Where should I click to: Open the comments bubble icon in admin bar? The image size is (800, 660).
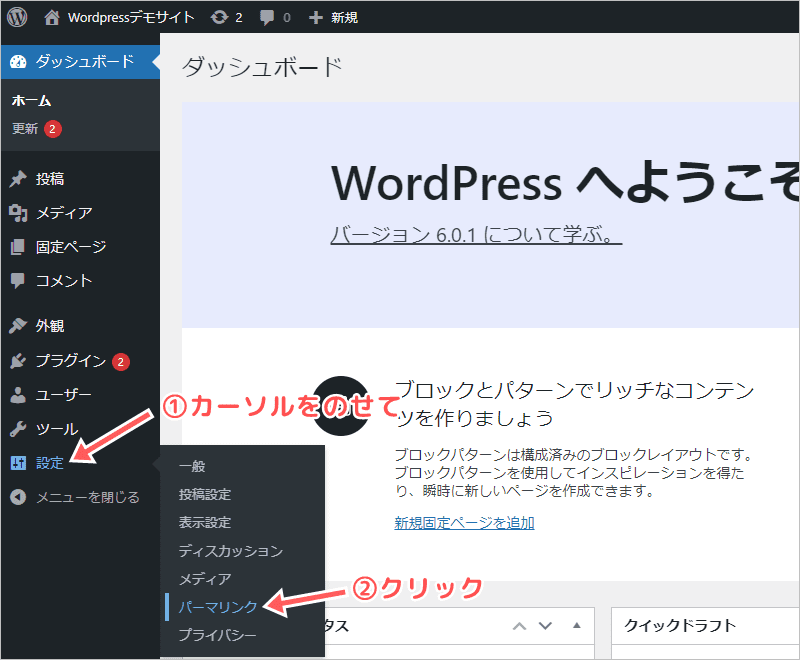[x=267, y=17]
